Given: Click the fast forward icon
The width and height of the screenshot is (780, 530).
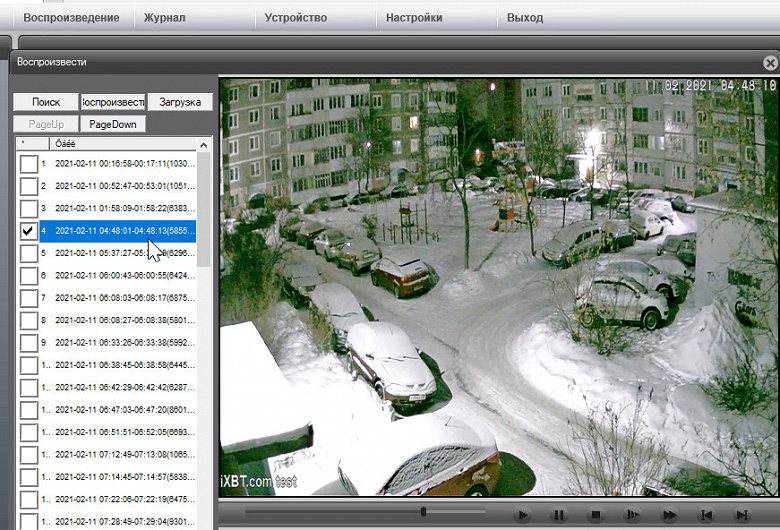Looking at the screenshot, I should [670, 515].
